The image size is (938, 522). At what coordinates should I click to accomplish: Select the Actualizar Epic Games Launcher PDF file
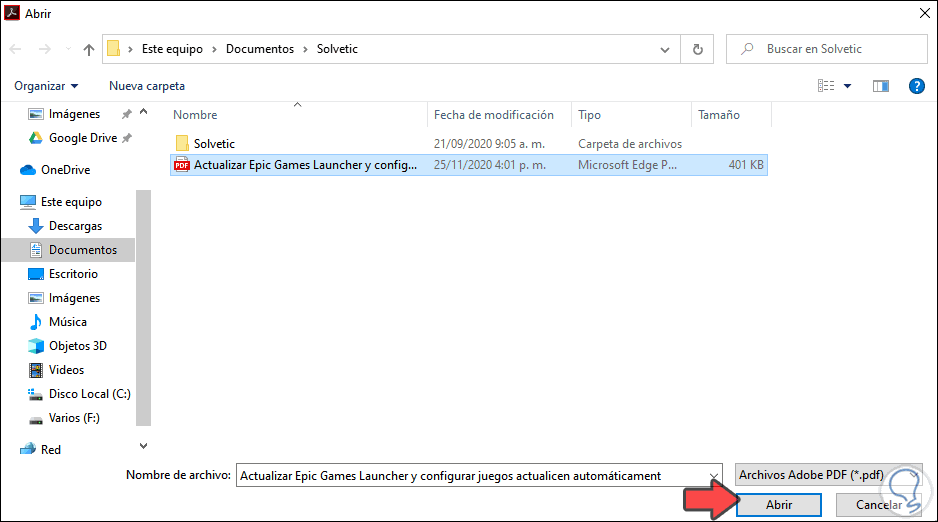pos(468,165)
